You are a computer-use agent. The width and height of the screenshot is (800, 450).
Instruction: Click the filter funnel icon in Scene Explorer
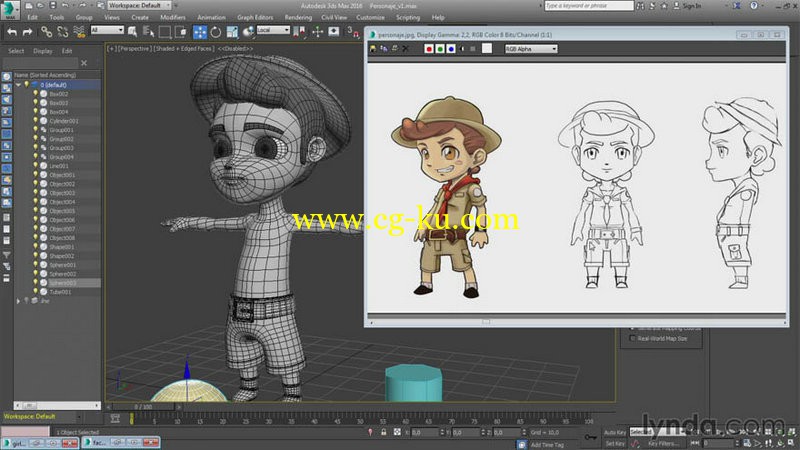[7, 254]
